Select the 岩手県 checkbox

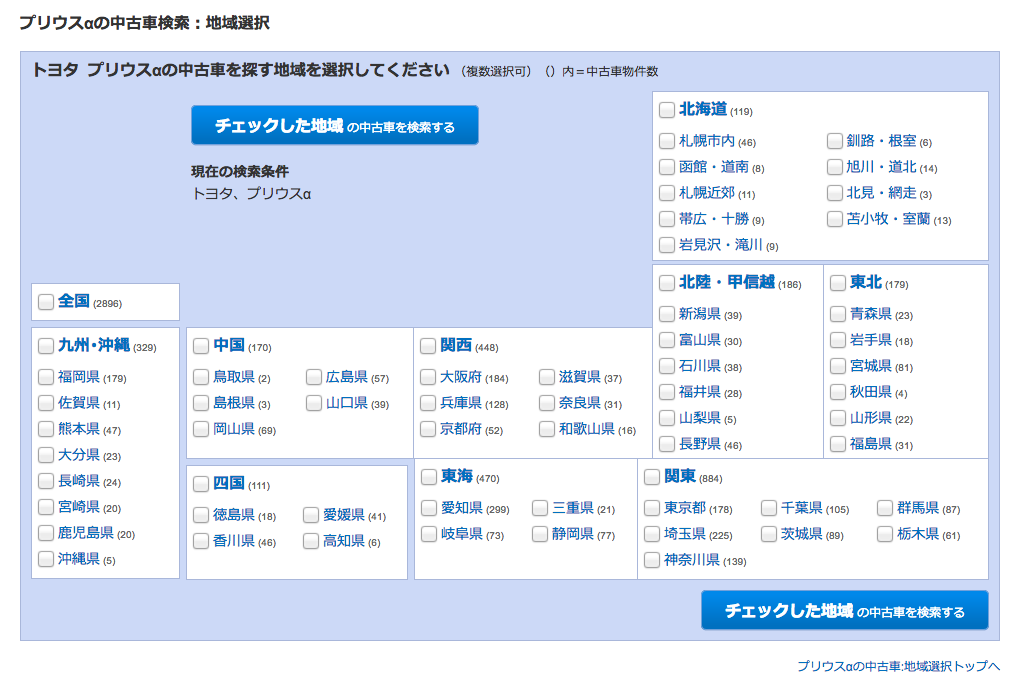click(x=838, y=340)
